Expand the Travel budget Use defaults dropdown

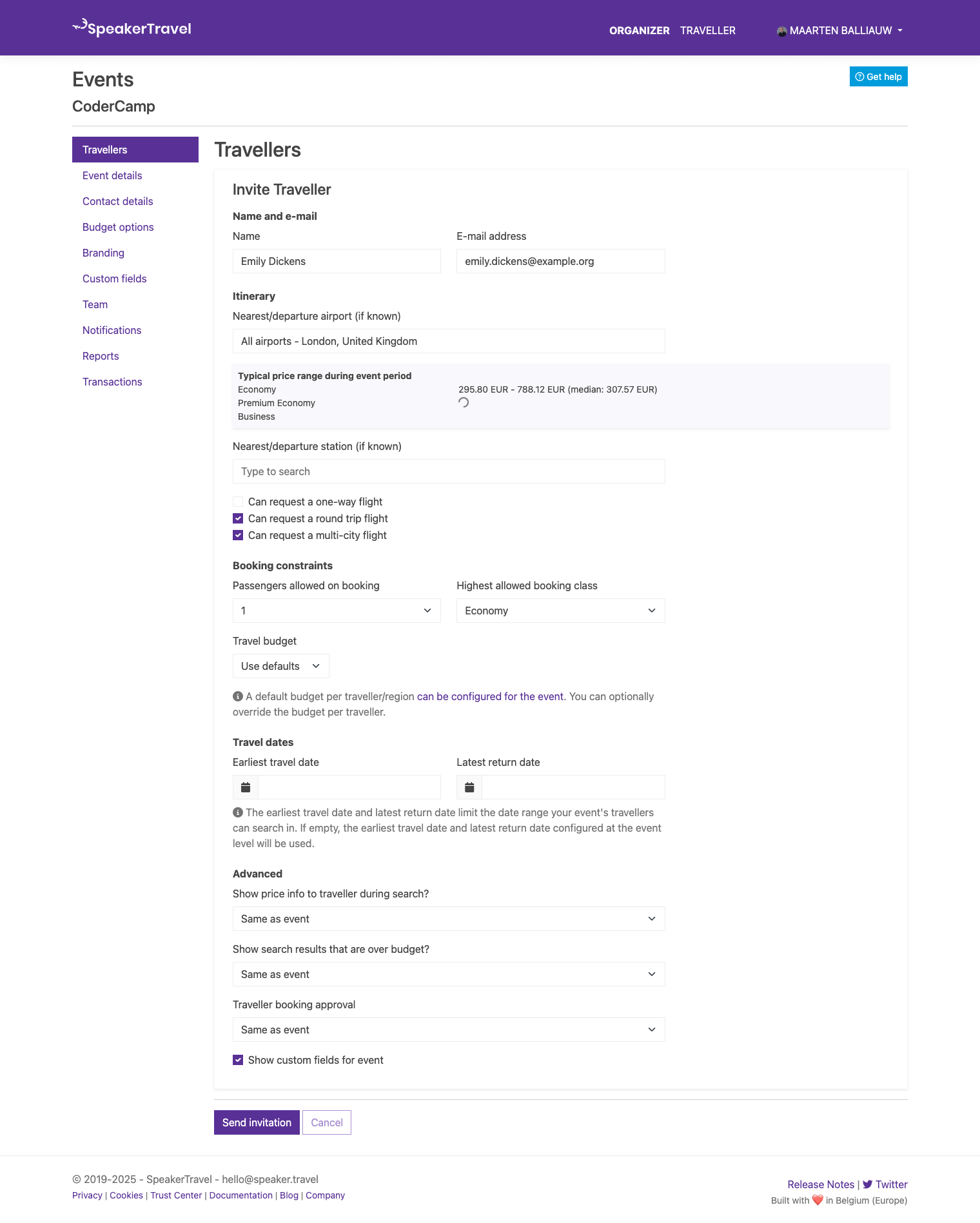(280, 666)
